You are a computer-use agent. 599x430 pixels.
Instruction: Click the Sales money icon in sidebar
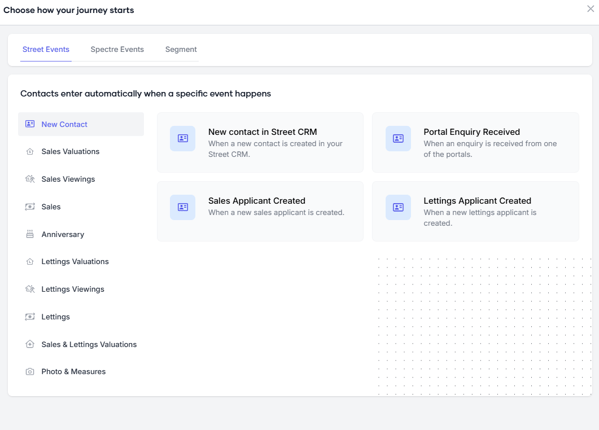[x=30, y=207]
